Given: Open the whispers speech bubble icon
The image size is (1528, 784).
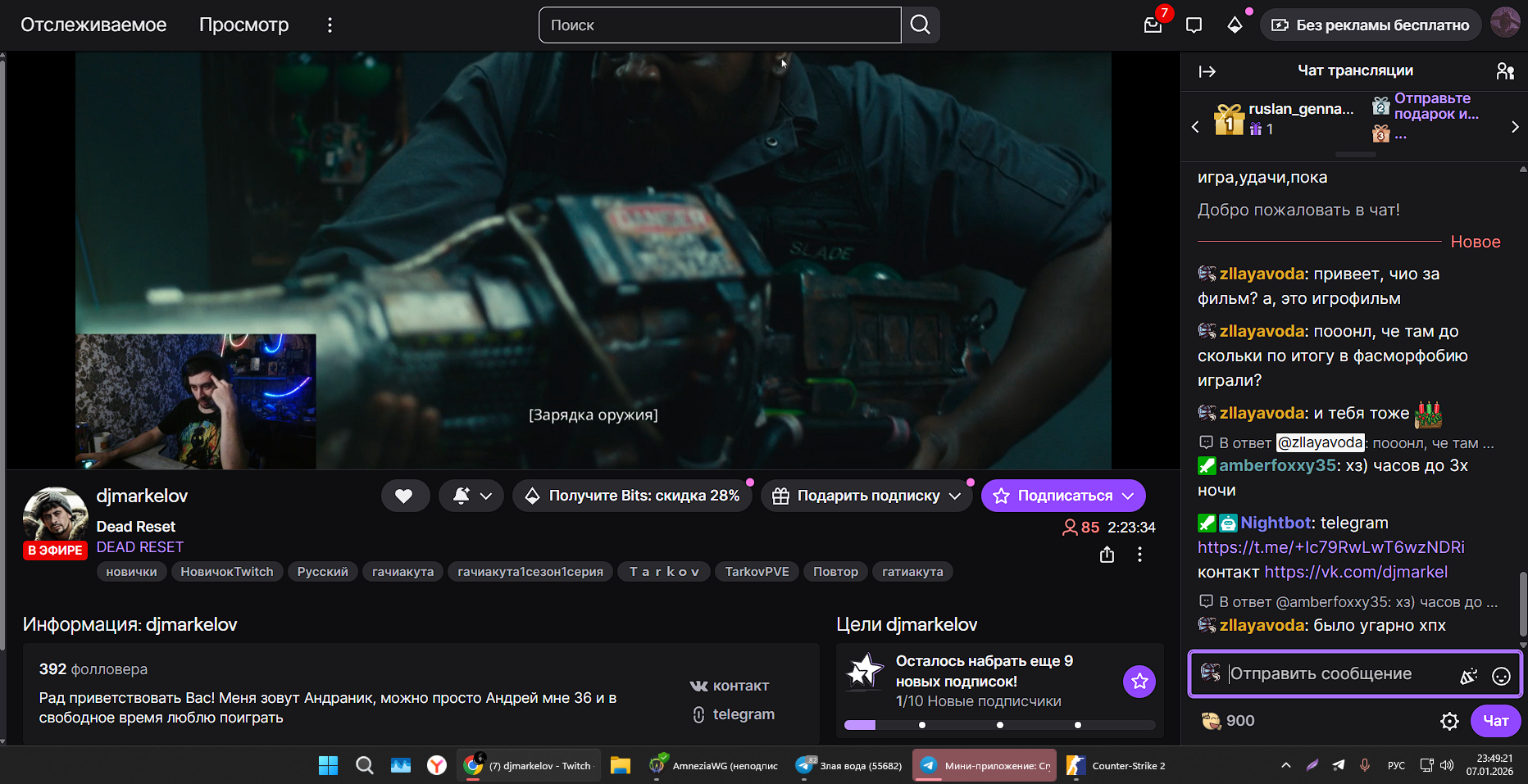Looking at the screenshot, I should [x=1194, y=25].
